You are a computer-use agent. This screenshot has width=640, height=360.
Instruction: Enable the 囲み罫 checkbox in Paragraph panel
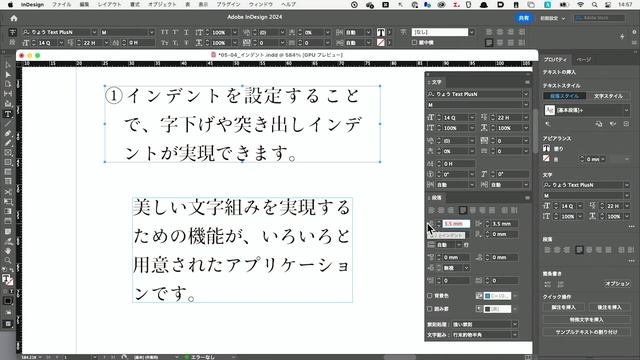(430, 309)
